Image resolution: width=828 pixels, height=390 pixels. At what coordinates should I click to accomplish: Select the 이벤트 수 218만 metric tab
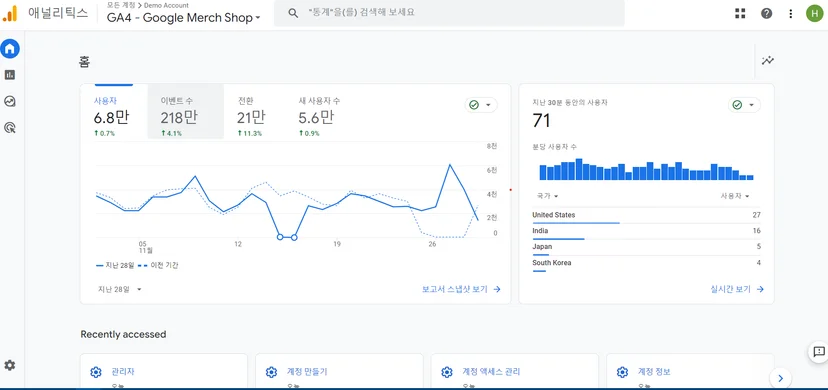185,112
